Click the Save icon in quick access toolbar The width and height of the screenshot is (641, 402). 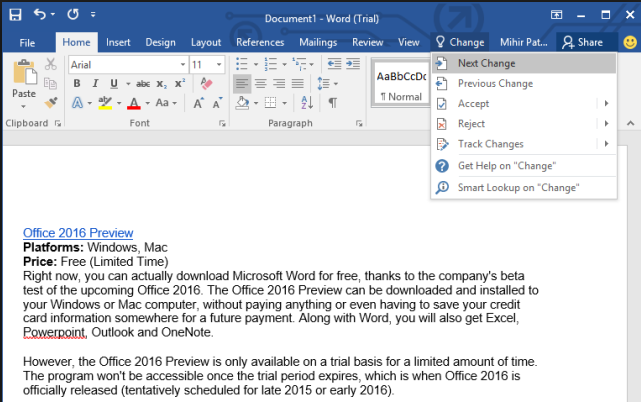click(15, 15)
